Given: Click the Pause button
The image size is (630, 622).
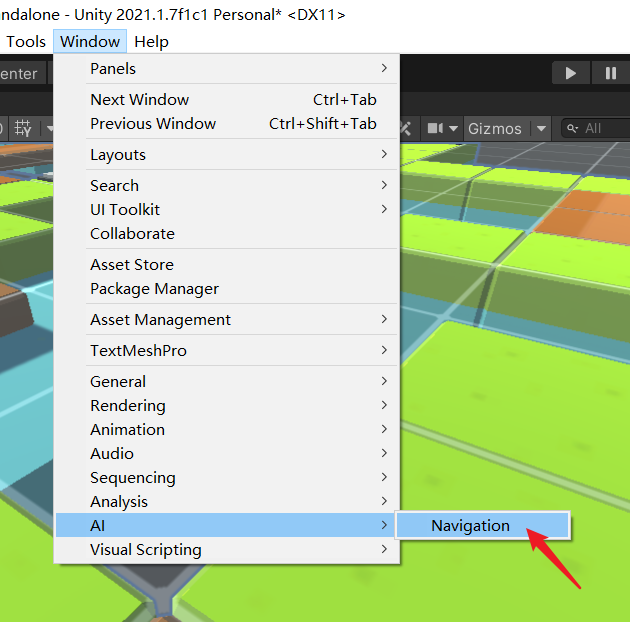Looking at the screenshot, I should [611, 73].
